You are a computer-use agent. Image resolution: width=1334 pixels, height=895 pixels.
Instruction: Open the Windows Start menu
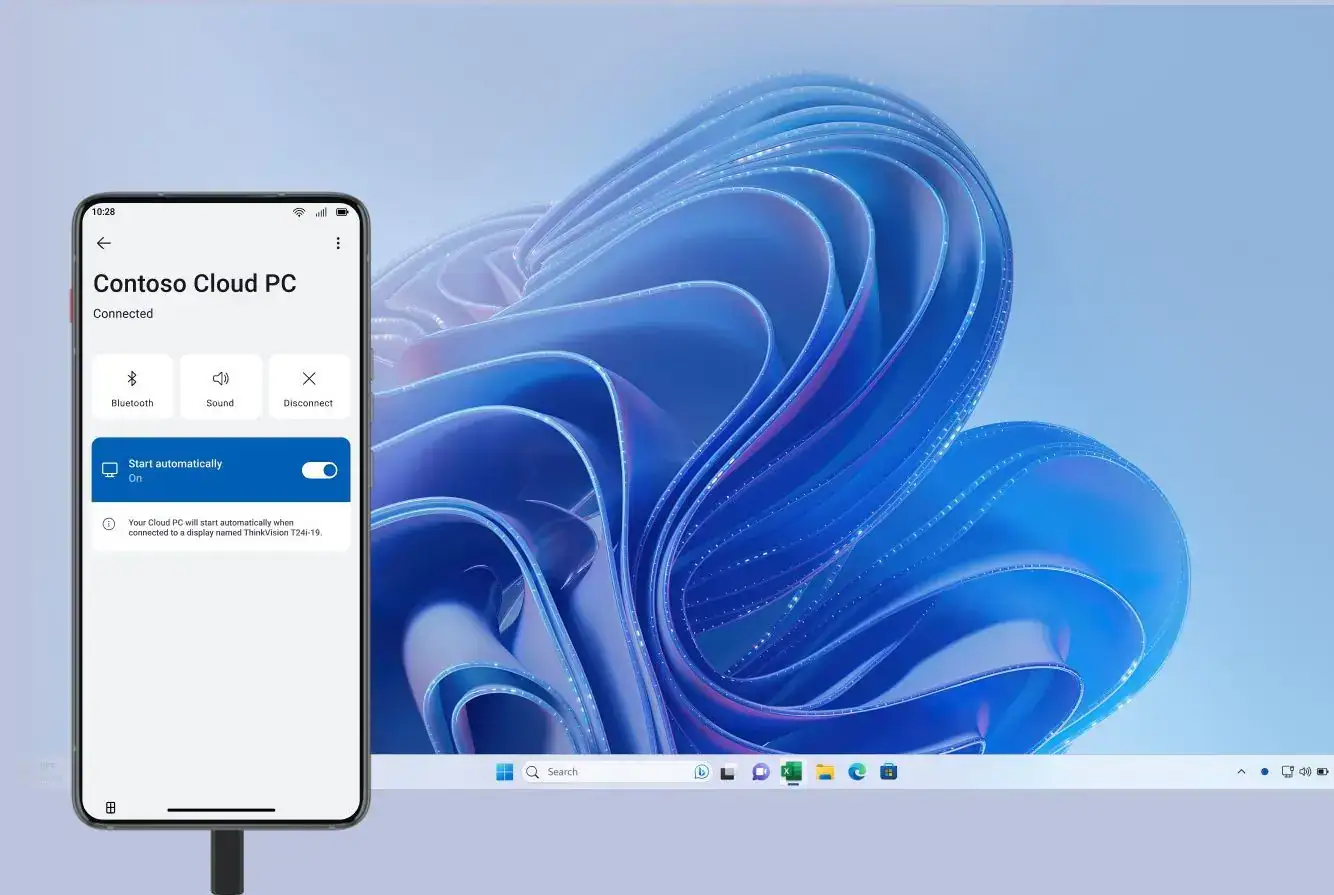click(505, 772)
